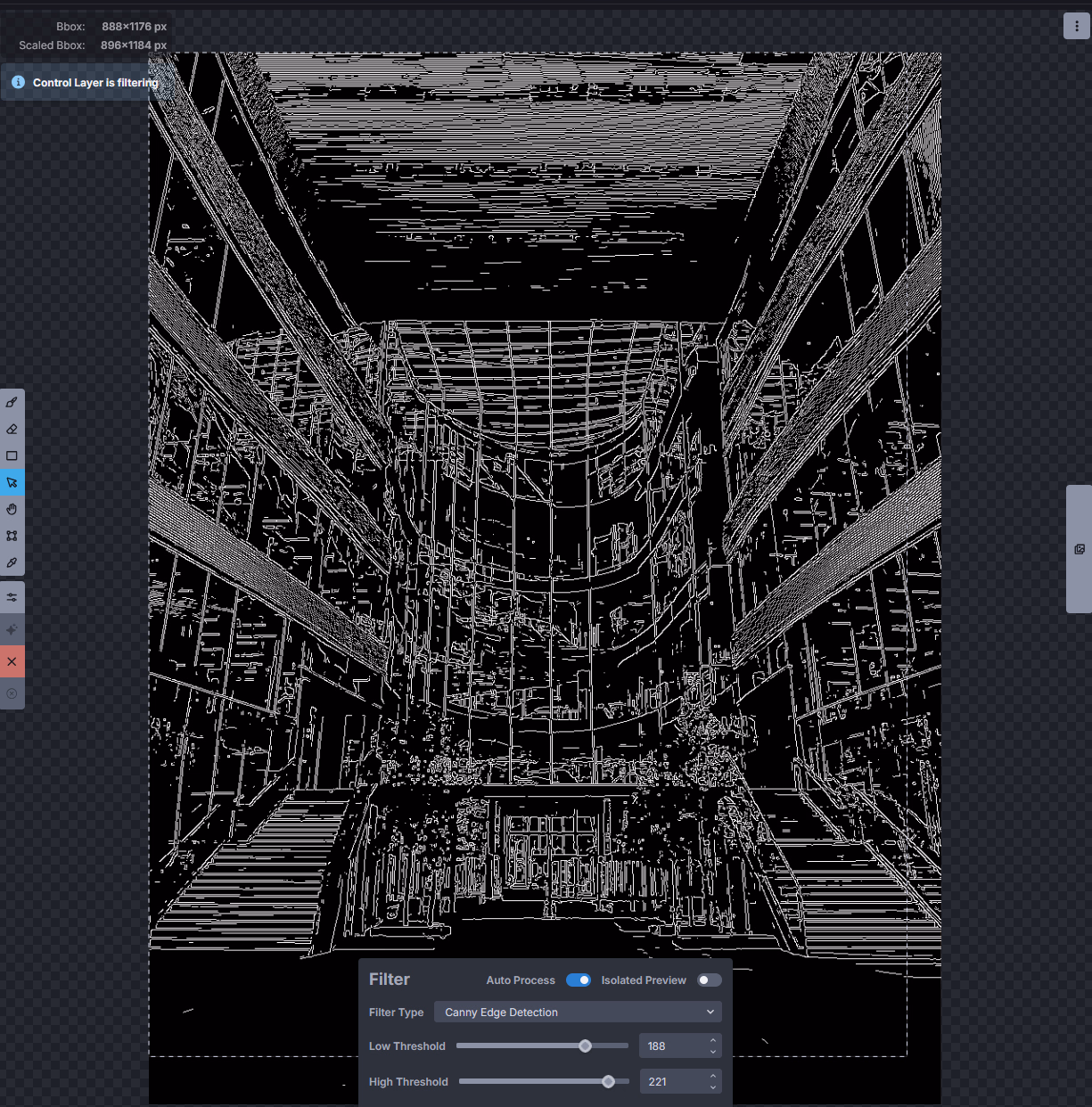The width and height of the screenshot is (1092, 1107).
Task: Pick the Color Picker eyedropper tool
Action: pos(12,562)
